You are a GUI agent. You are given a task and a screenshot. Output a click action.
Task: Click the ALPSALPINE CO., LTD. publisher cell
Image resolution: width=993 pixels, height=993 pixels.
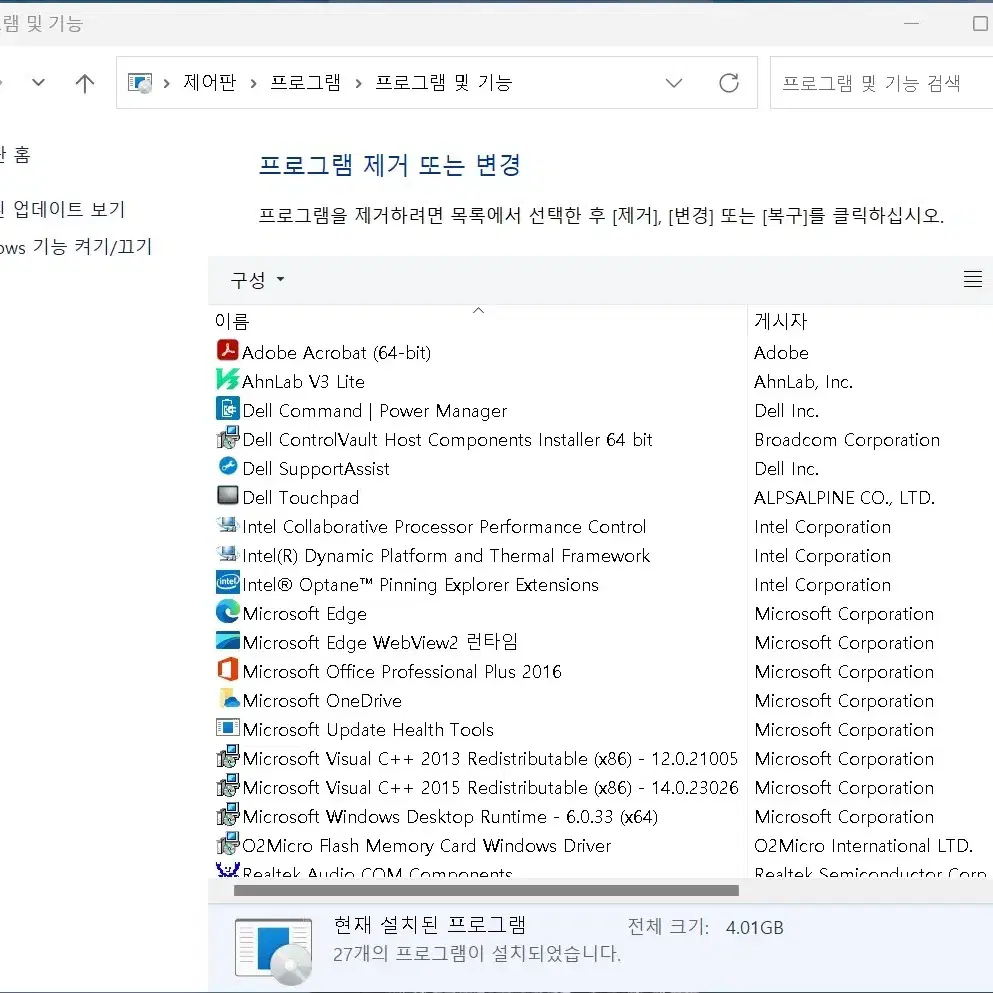[845, 498]
